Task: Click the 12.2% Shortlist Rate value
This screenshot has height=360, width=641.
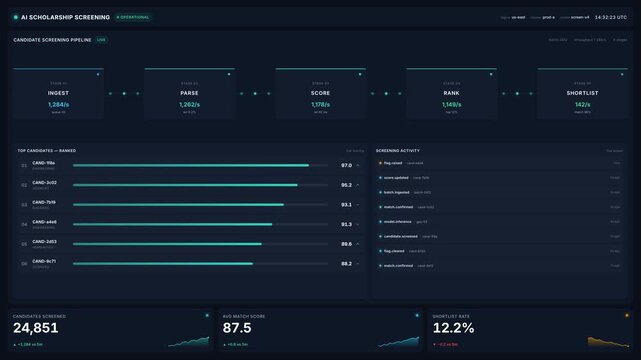Action: click(x=453, y=328)
